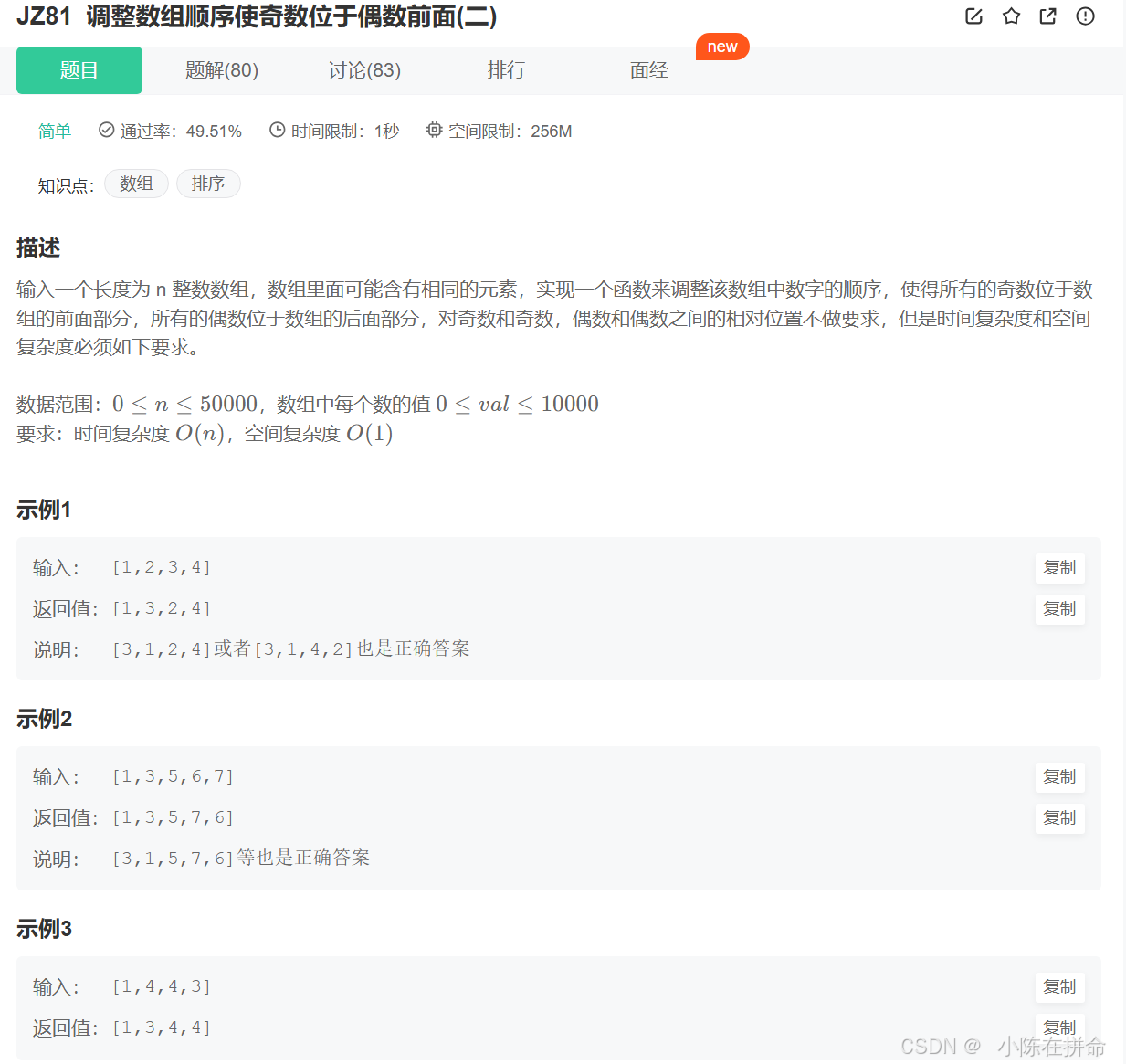Click the pass rate checkmark icon
Image resolution: width=1126 pixels, height=1064 pixels.
click(x=106, y=130)
